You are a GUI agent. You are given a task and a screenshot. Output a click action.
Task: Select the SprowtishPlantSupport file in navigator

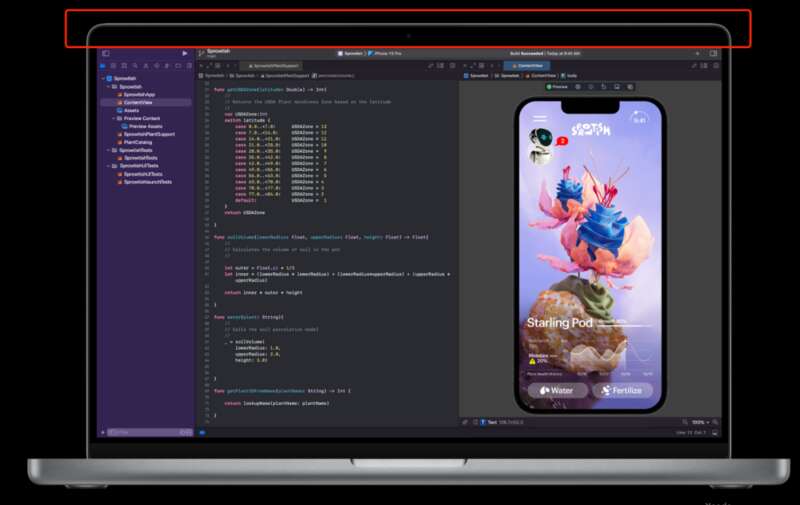(146, 134)
